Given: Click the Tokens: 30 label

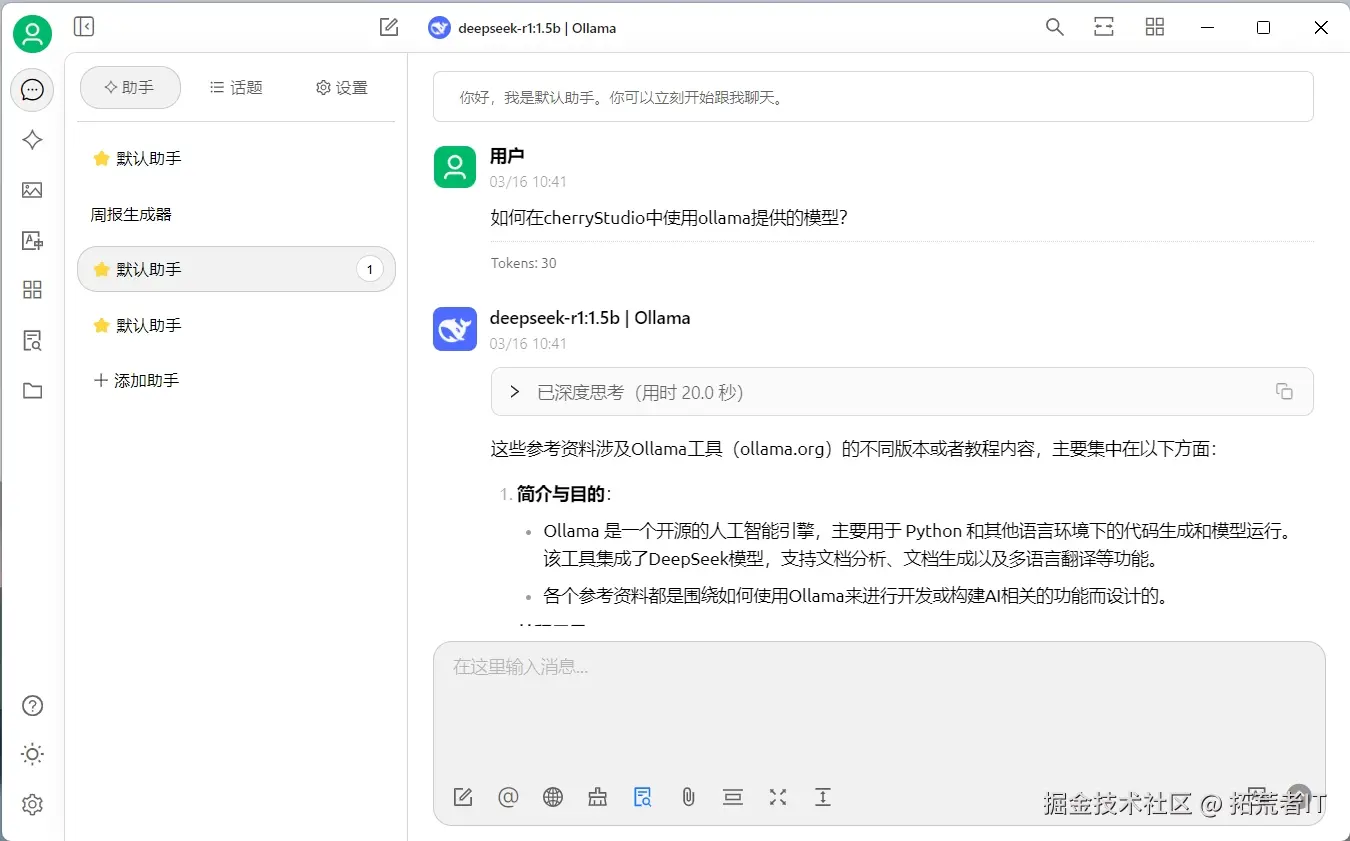Looking at the screenshot, I should point(523,264).
